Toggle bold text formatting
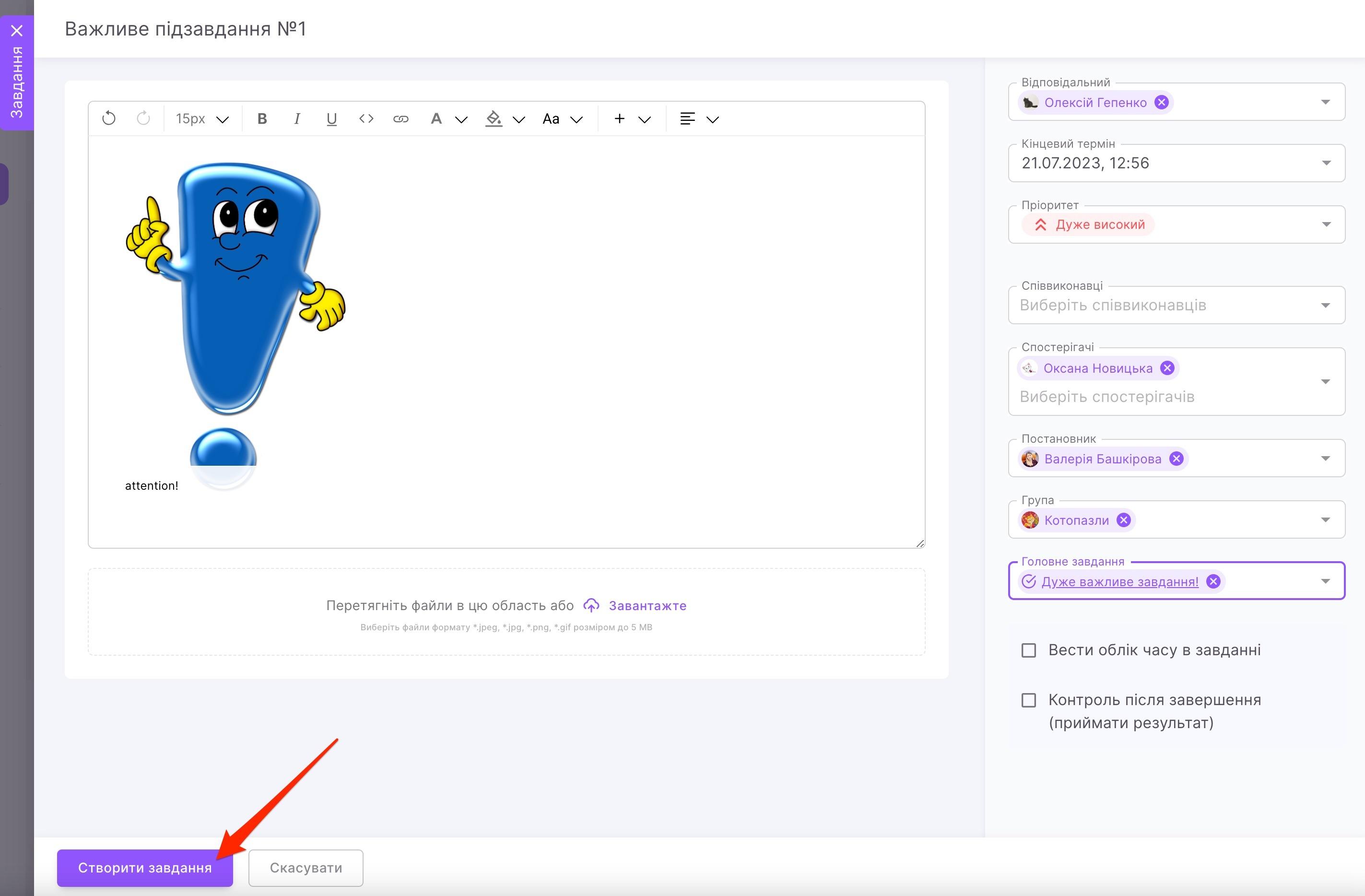 pyautogui.click(x=262, y=119)
